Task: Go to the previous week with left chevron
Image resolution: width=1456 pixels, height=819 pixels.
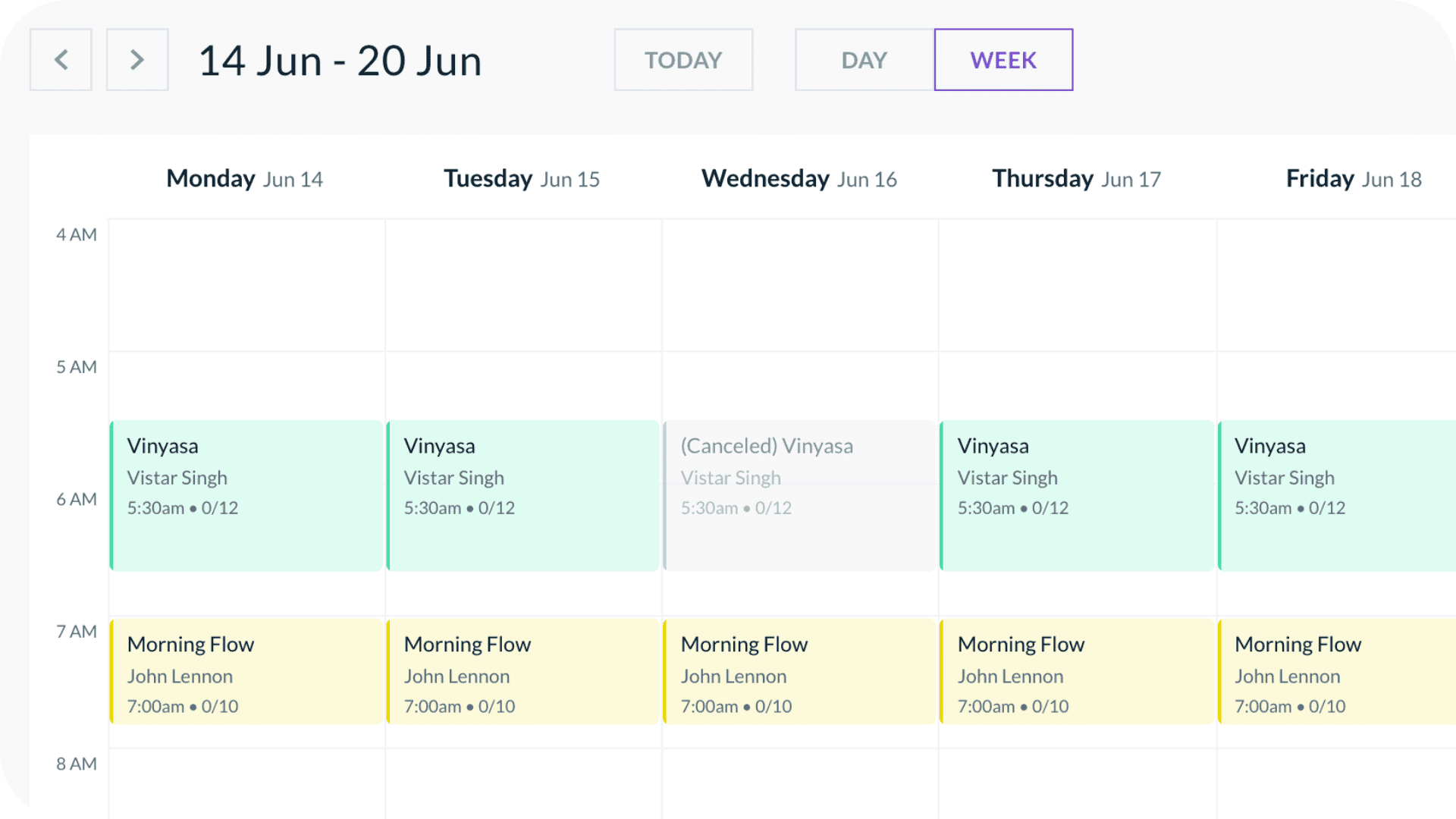Action: (61, 60)
